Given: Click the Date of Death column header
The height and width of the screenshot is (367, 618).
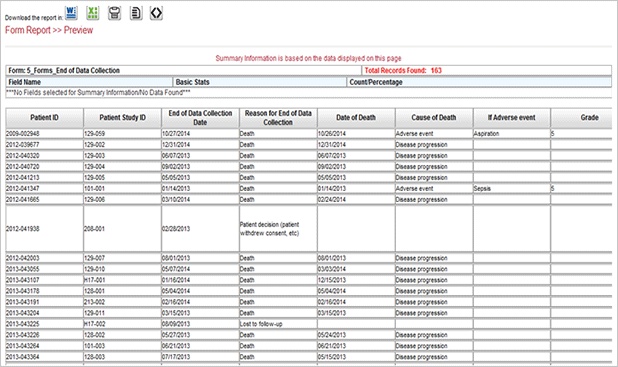Looking at the screenshot, I should (x=356, y=117).
